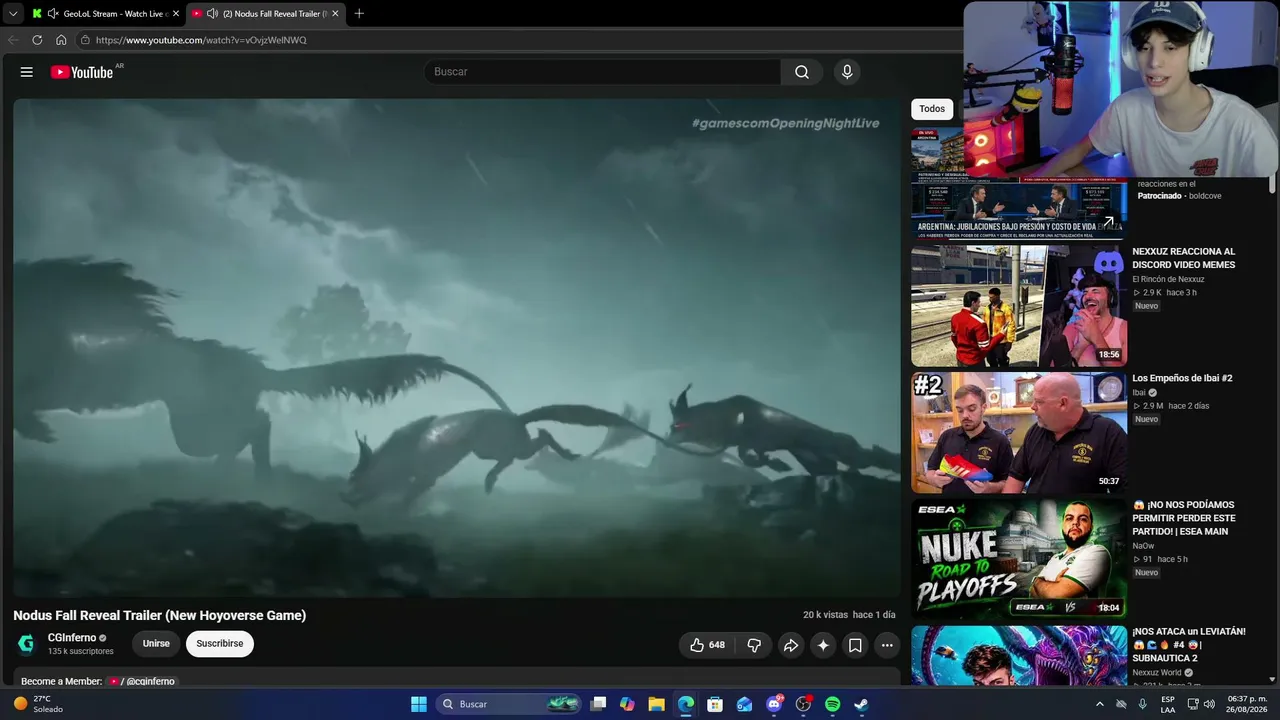Open a new browser tab
The image size is (1280, 720).
[x=359, y=14]
